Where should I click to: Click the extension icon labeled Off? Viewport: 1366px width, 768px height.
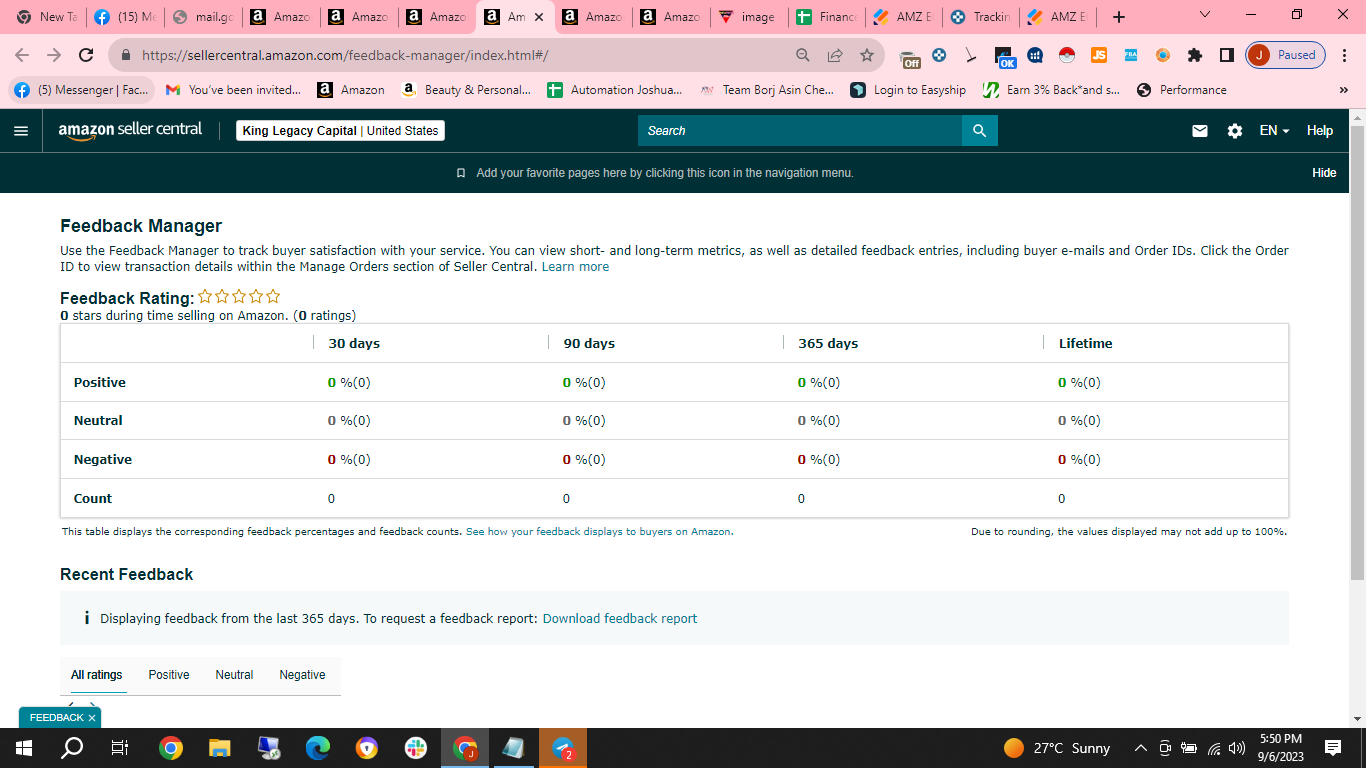(910, 56)
